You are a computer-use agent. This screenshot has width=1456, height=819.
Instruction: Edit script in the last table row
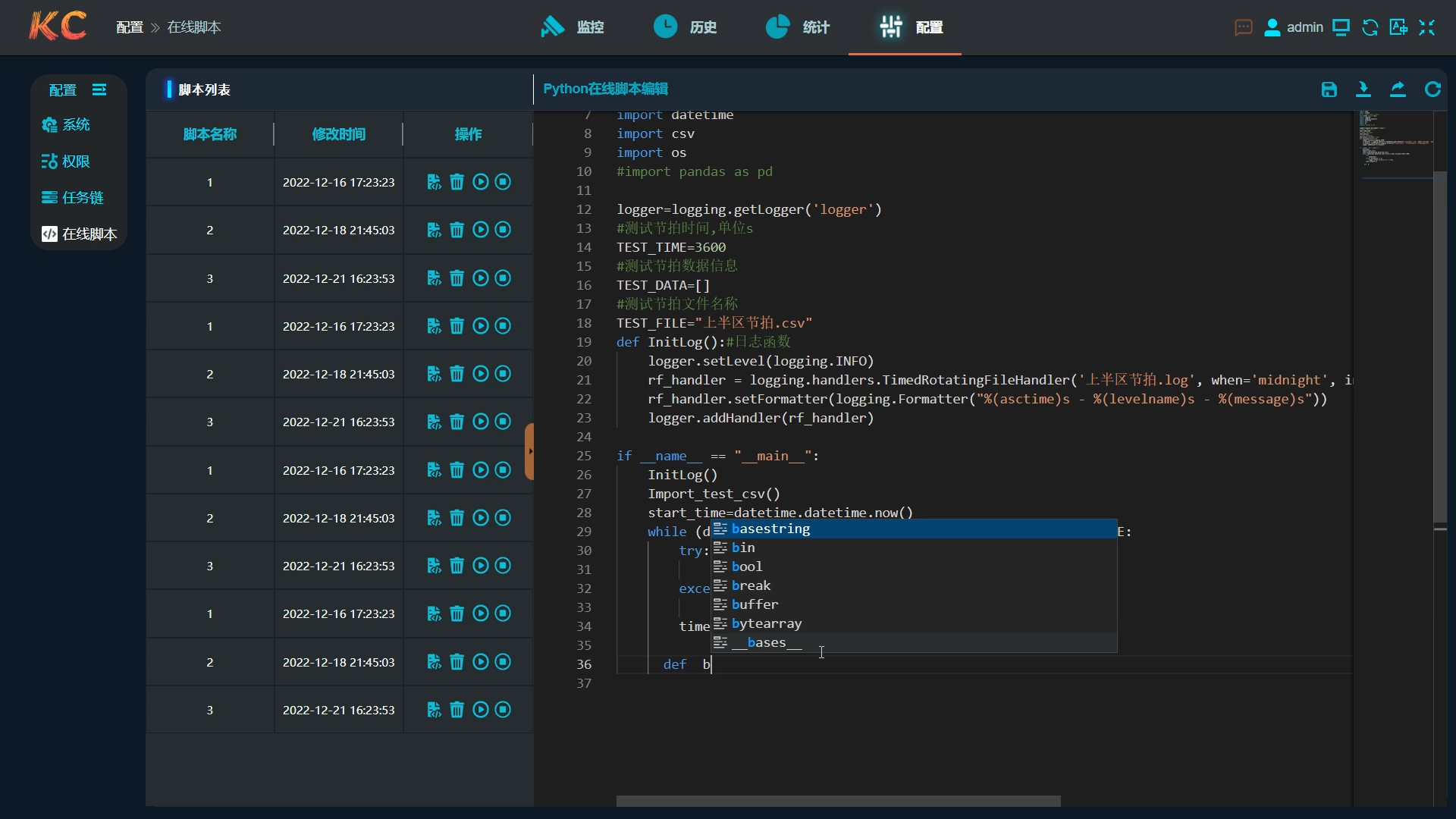[434, 710]
